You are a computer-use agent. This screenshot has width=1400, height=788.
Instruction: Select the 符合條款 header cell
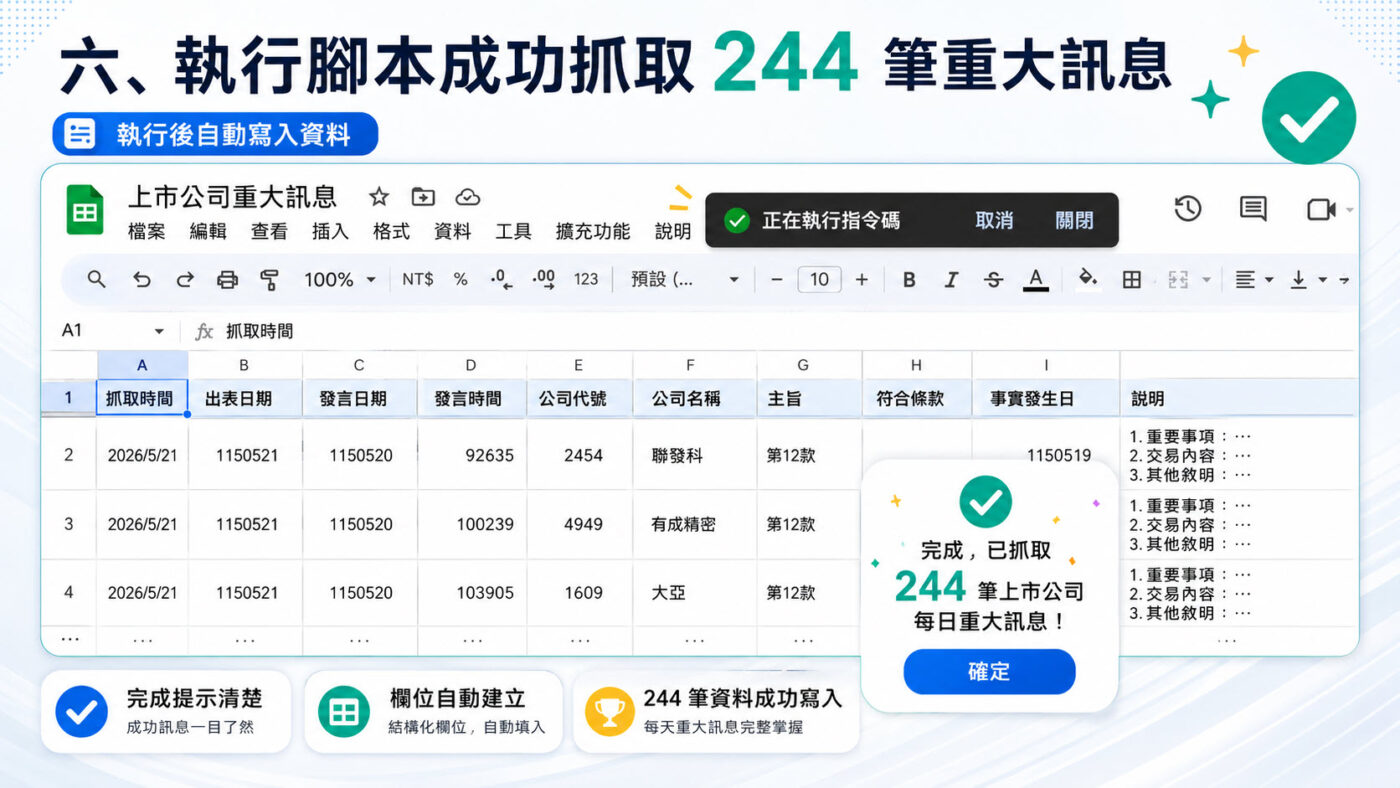click(915, 398)
